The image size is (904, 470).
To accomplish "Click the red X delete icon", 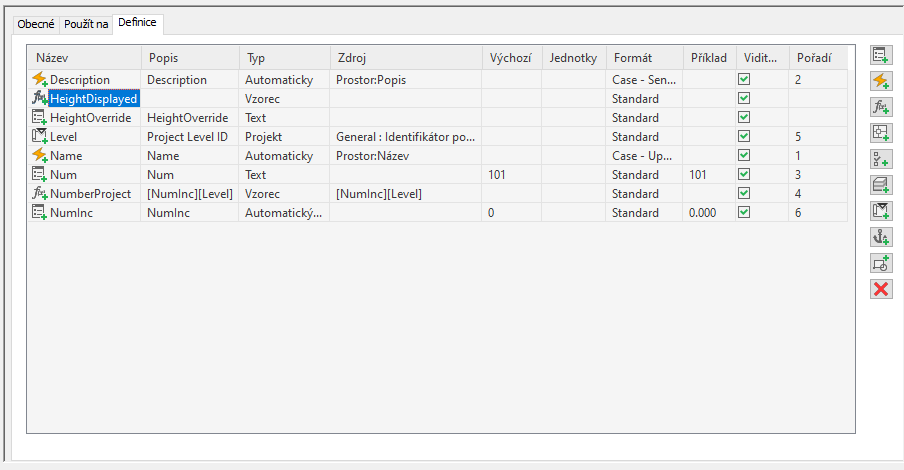I will pyautogui.click(x=881, y=289).
